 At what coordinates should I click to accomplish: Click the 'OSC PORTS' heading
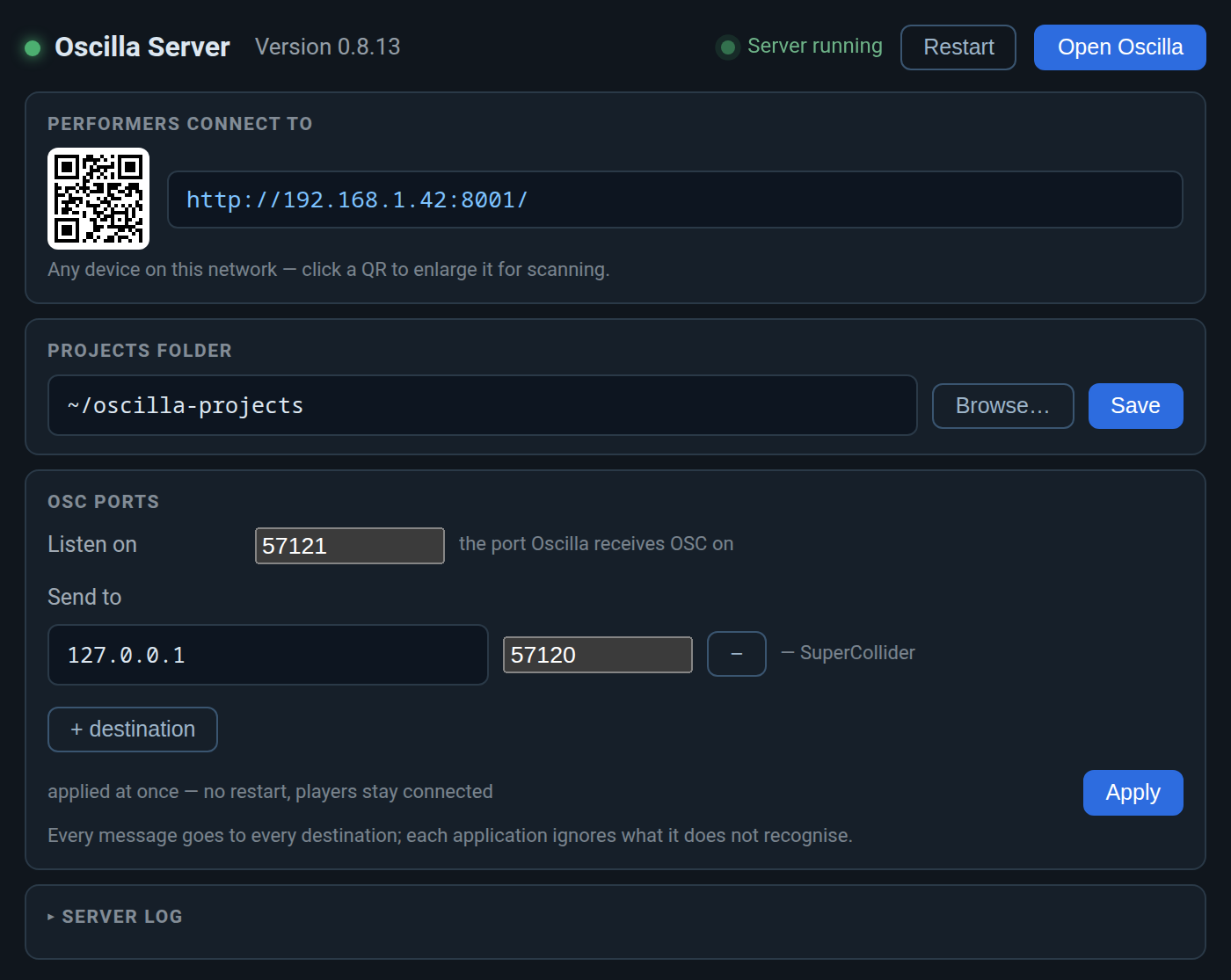point(104,502)
